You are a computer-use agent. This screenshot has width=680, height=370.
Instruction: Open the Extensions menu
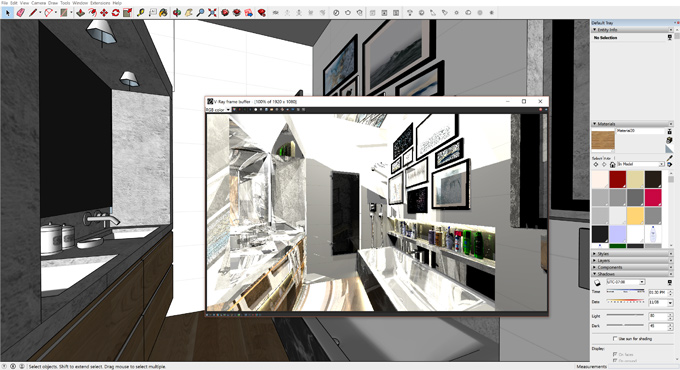(100, 3)
